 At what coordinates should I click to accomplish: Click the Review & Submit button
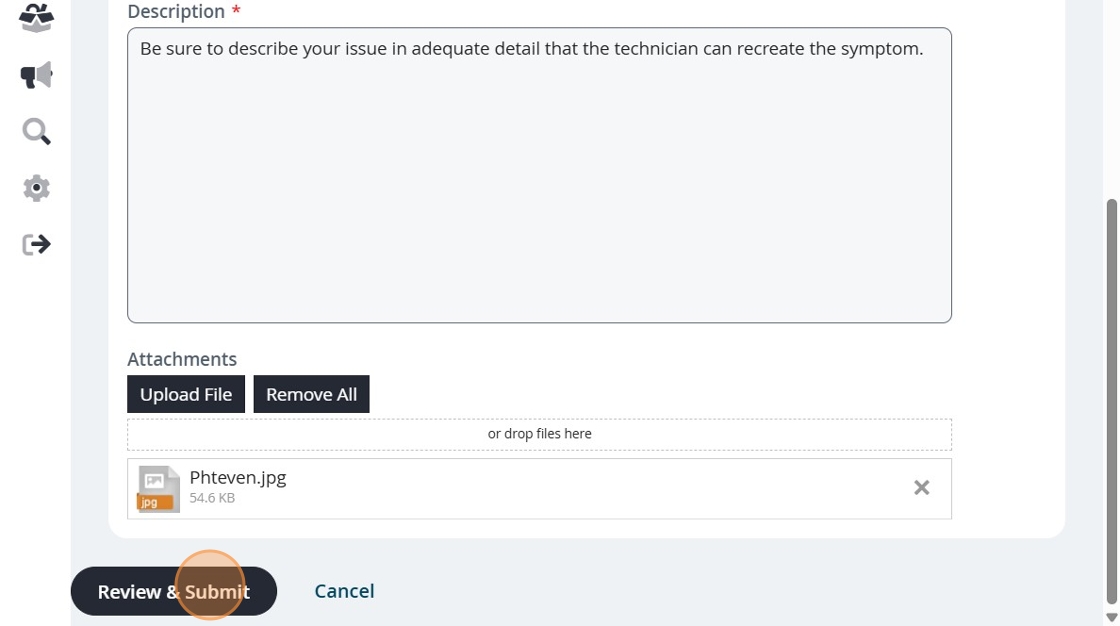point(173,591)
